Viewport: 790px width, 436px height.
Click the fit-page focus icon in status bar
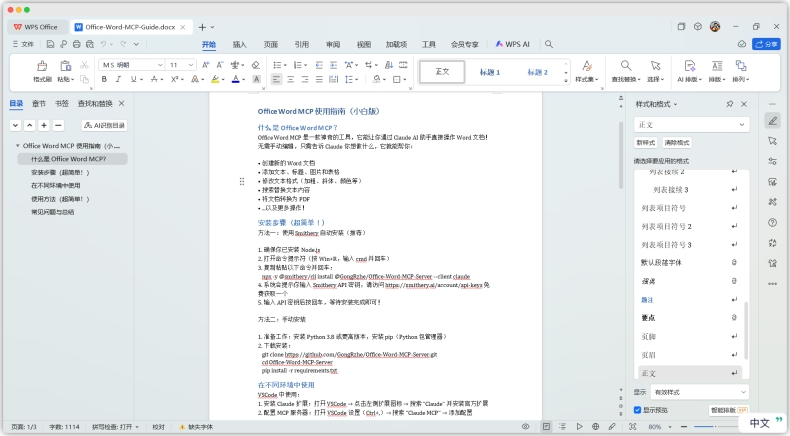633,426
